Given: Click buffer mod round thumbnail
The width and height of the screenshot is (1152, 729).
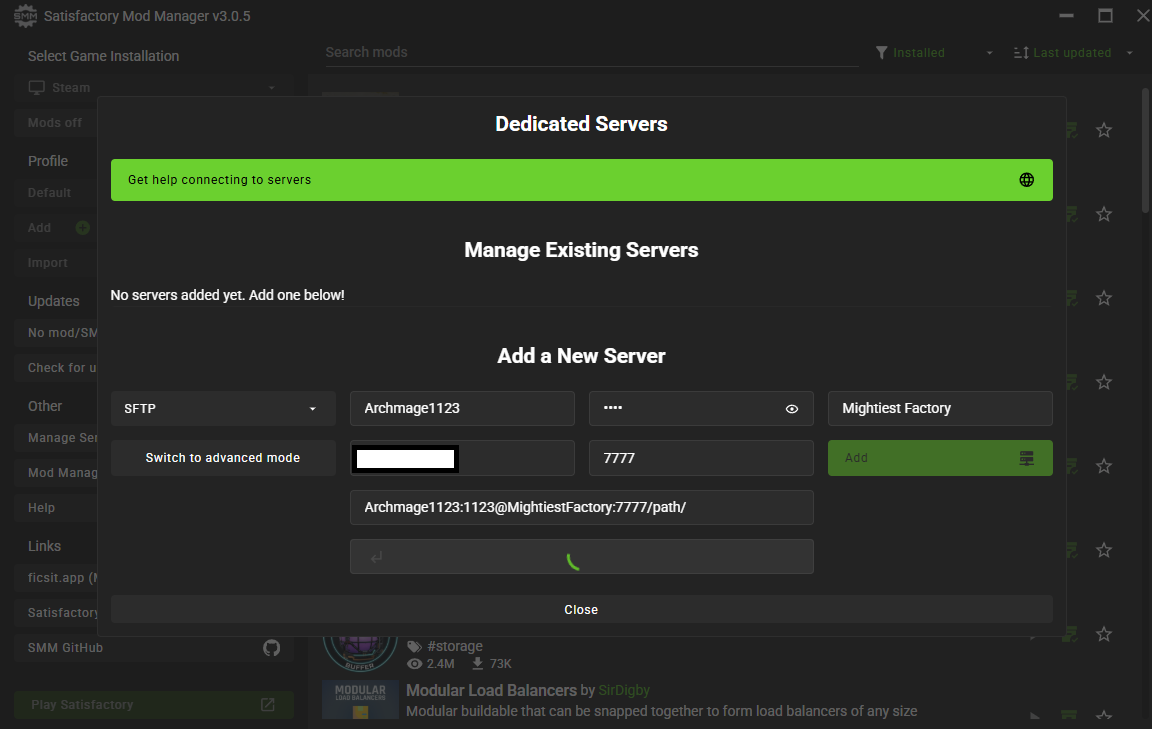Looking at the screenshot, I should tap(360, 654).
